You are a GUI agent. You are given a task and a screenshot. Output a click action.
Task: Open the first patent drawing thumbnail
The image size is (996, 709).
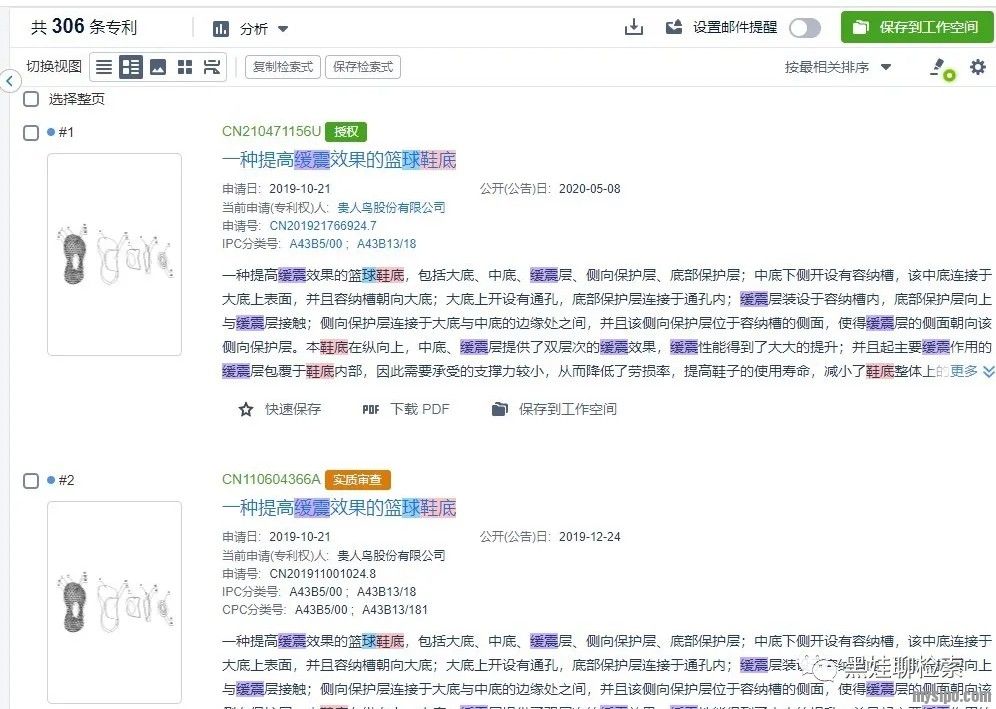pos(114,254)
